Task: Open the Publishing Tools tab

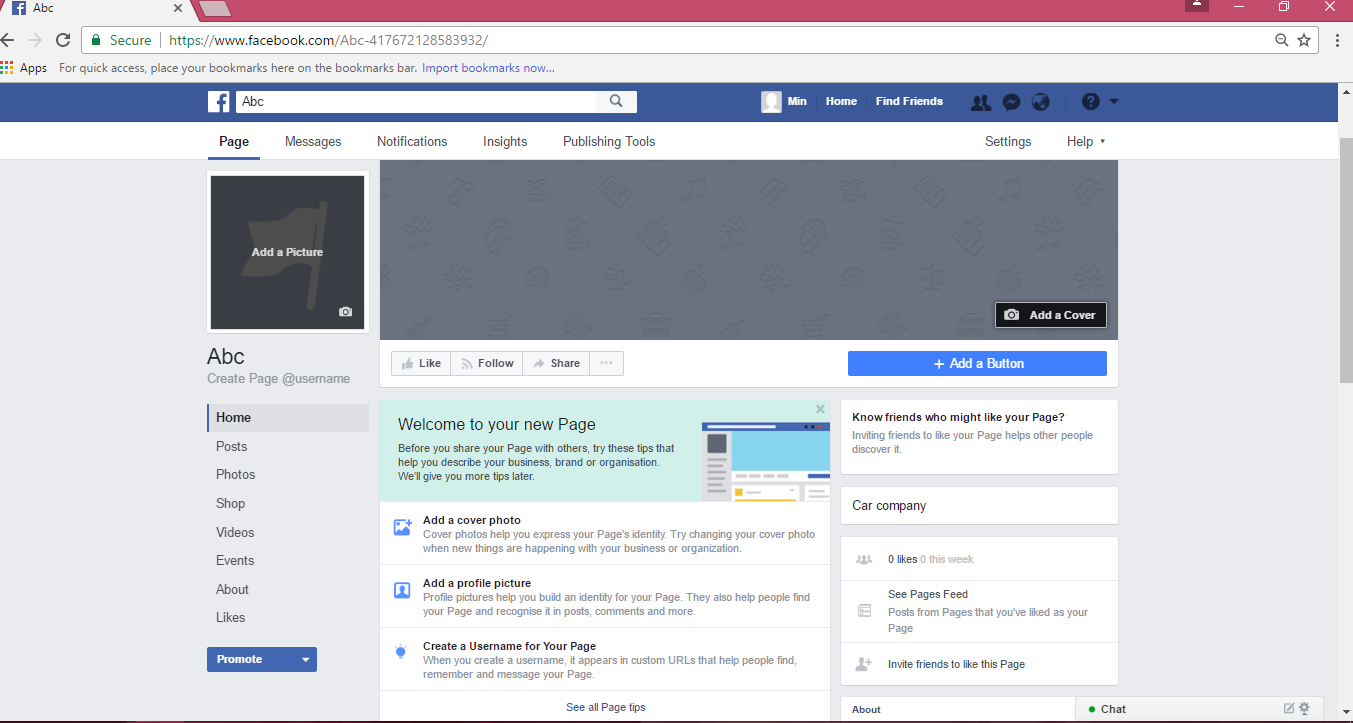Action: [x=609, y=141]
